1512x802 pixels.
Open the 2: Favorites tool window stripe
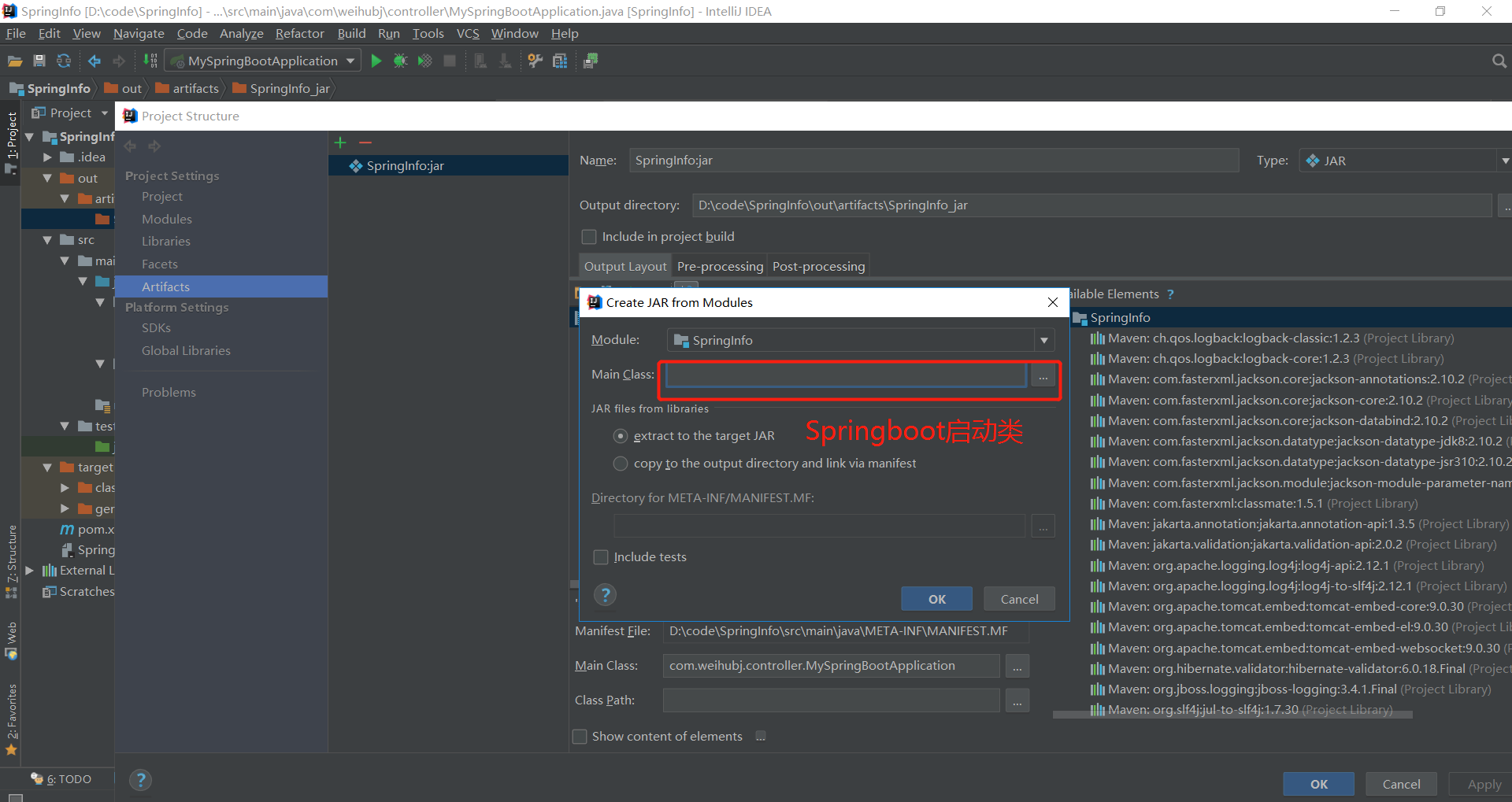point(11,719)
